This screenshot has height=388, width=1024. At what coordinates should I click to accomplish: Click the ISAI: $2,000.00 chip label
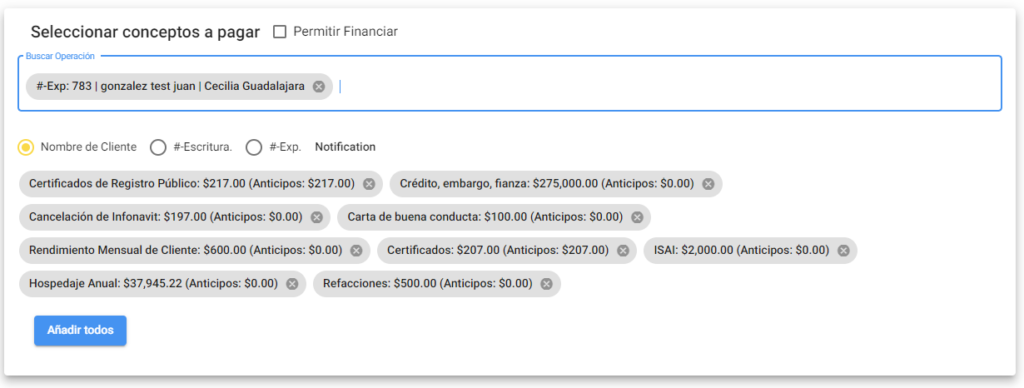(741, 250)
